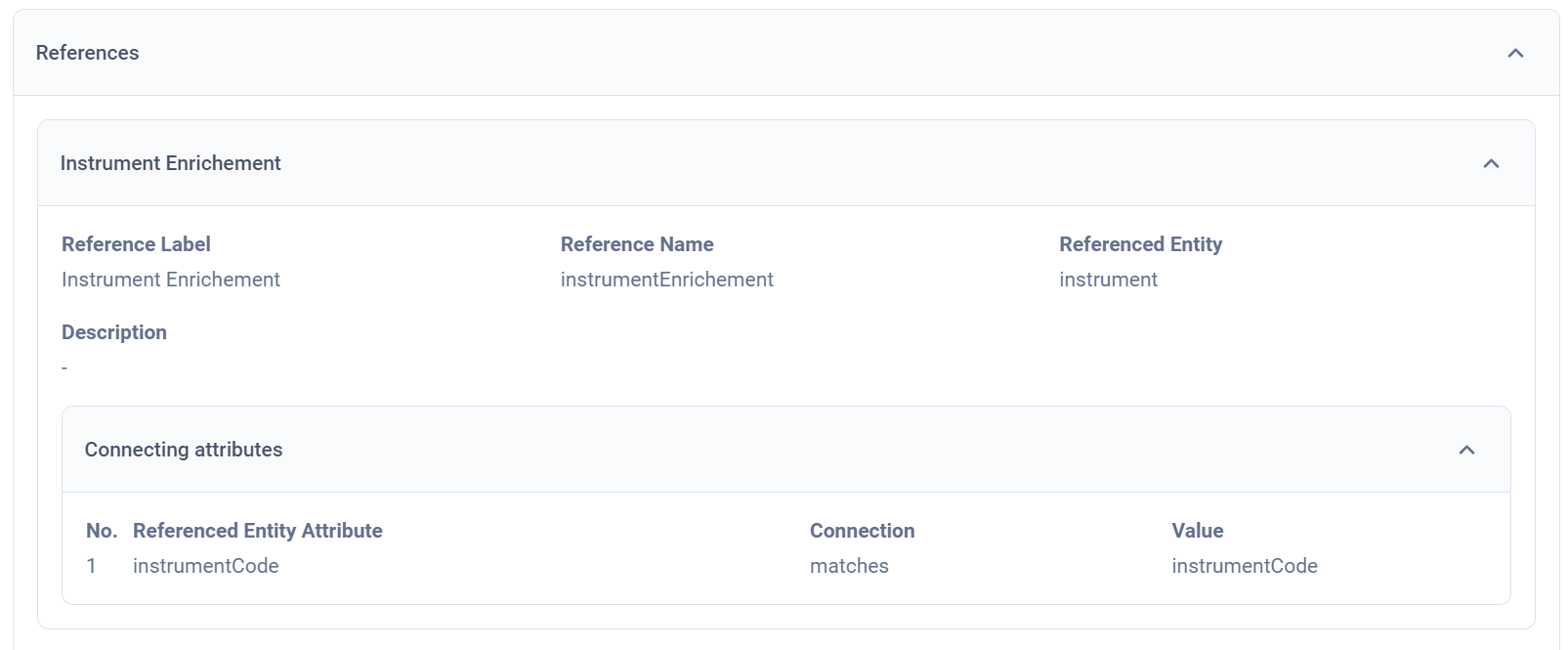Select the instrumentEnrichement reference name value
This screenshot has height=650, width=1568.
(x=666, y=280)
